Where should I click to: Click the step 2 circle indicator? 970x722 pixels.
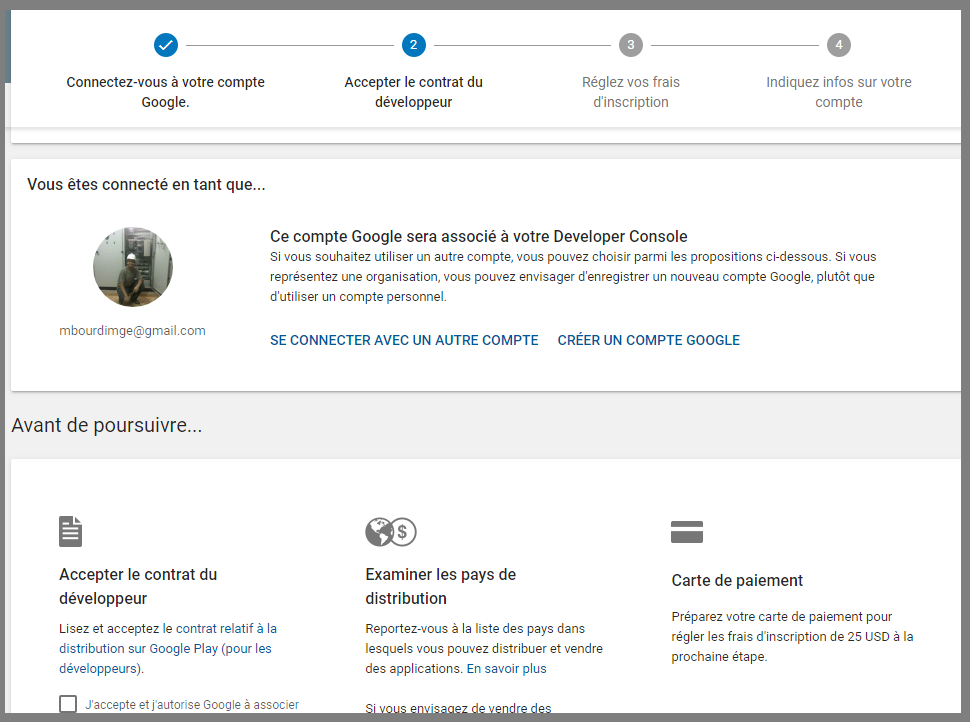(x=413, y=45)
